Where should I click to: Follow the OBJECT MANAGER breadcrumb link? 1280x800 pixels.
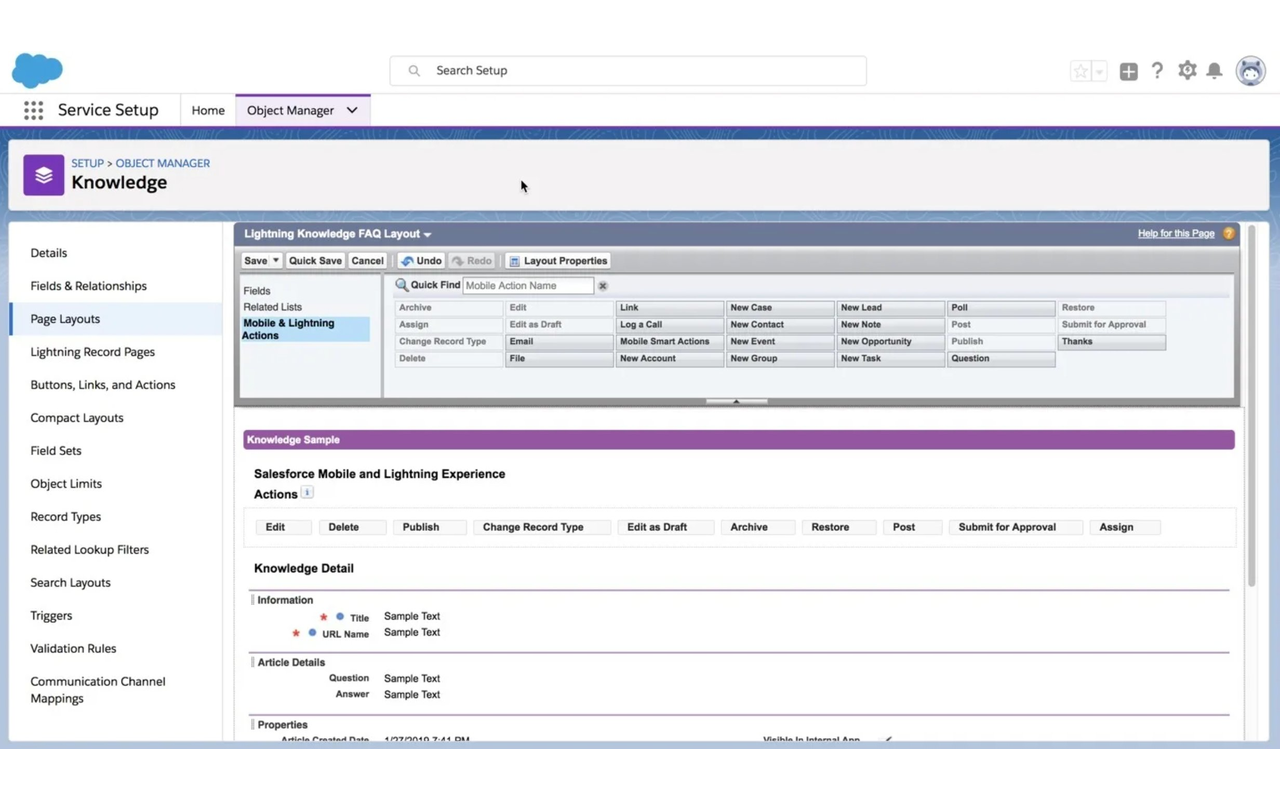tap(163, 163)
